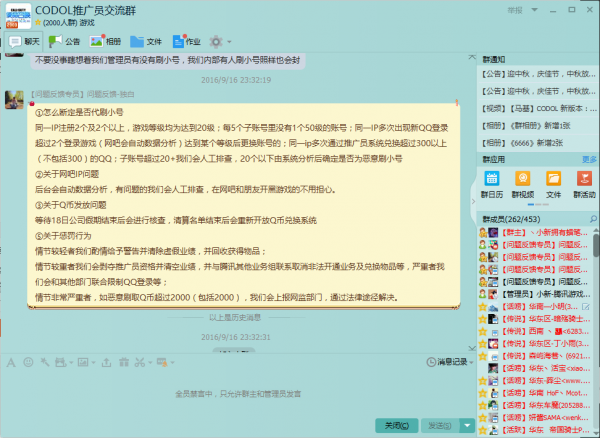This screenshot has width=600, height=438.
Task: Click the magic emoticon wand icon
Action: click(x=45, y=362)
